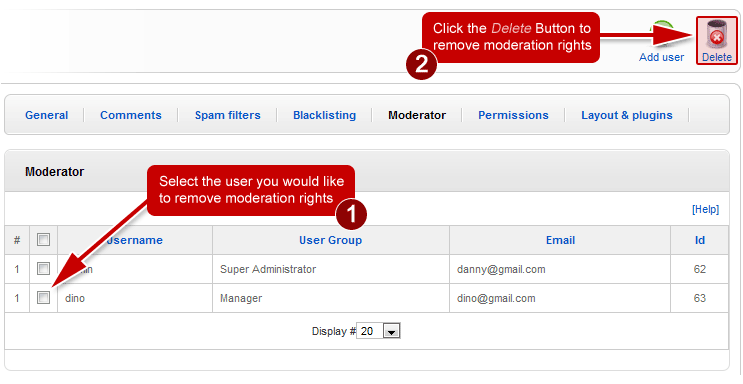Switch to the Comments tab
This screenshot has width=743, height=384.
[x=131, y=115]
